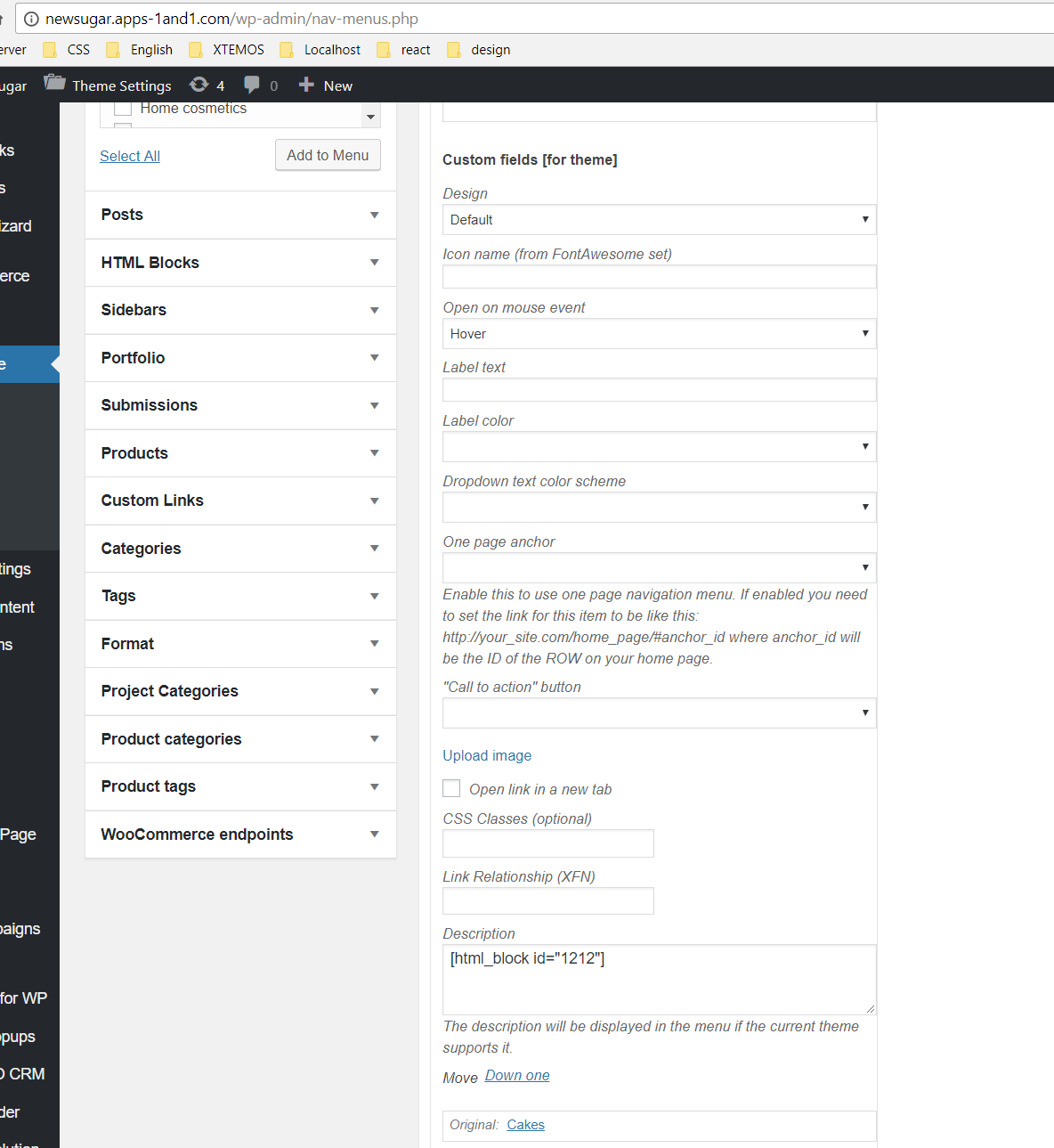The height and width of the screenshot is (1148, 1054).
Task: Click the Add to Menu button
Action: [328, 155]
